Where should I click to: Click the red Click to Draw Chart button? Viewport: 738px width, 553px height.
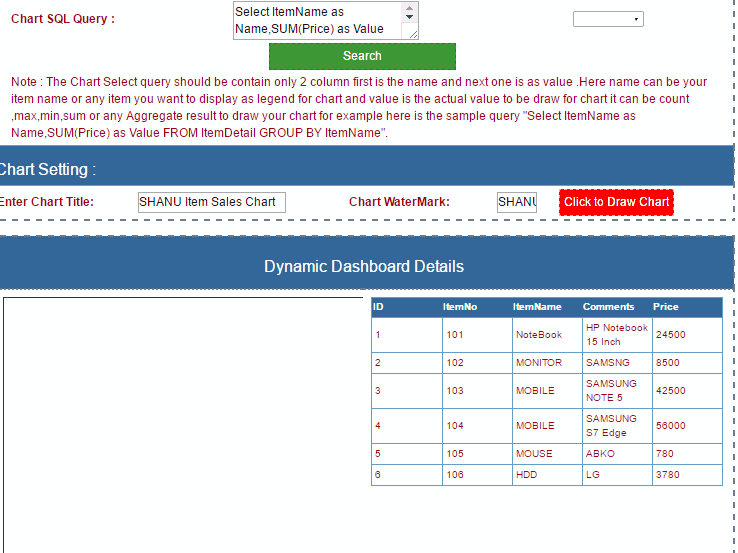(x=616, y=202)
